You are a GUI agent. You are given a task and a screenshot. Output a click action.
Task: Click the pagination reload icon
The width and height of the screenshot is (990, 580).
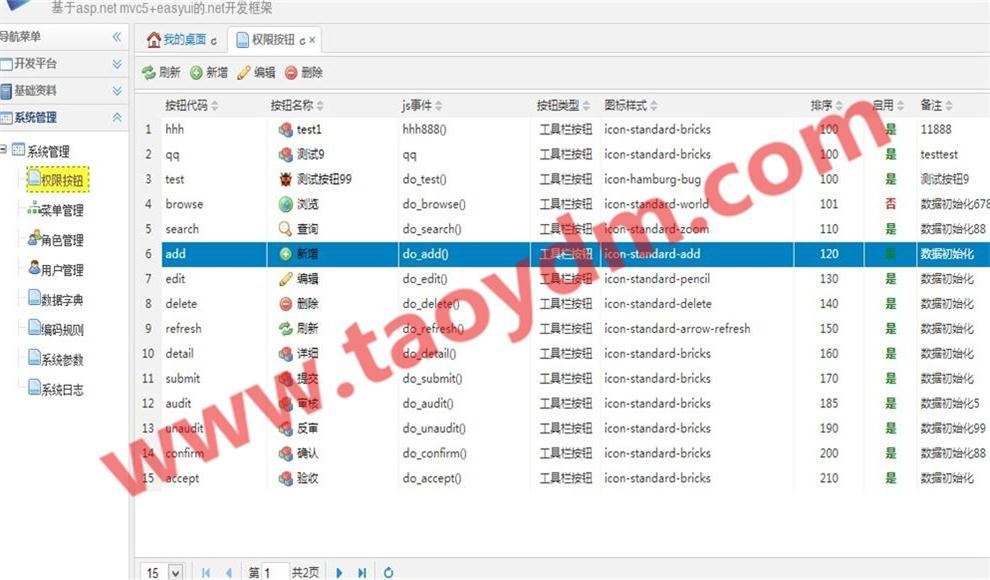388,573
